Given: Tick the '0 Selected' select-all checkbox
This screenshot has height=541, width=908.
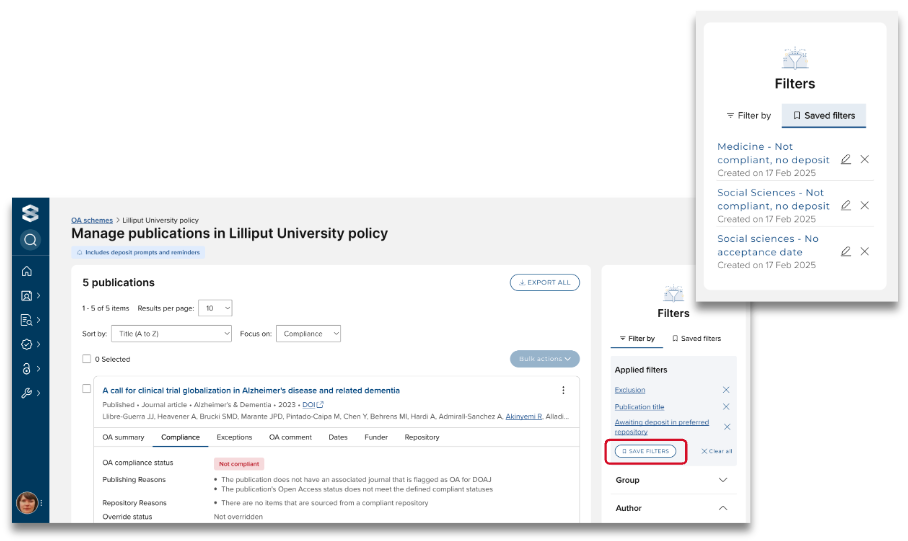Looking at the screenshot, I should [x=87, y=359].
